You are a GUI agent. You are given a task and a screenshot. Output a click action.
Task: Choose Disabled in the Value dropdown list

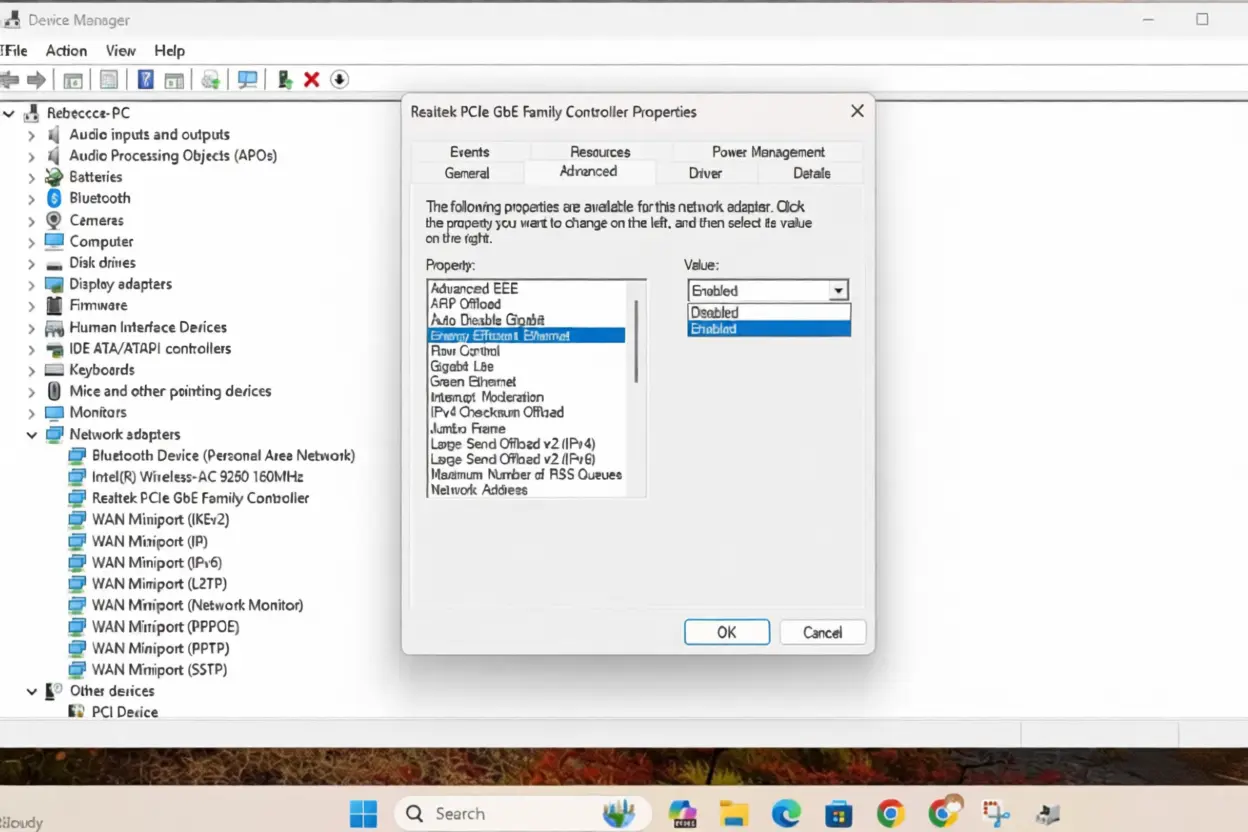[x=769, y=312]
